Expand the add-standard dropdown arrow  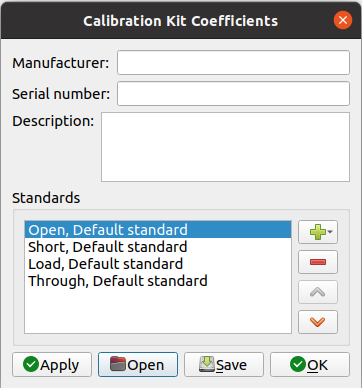(330, 232)
